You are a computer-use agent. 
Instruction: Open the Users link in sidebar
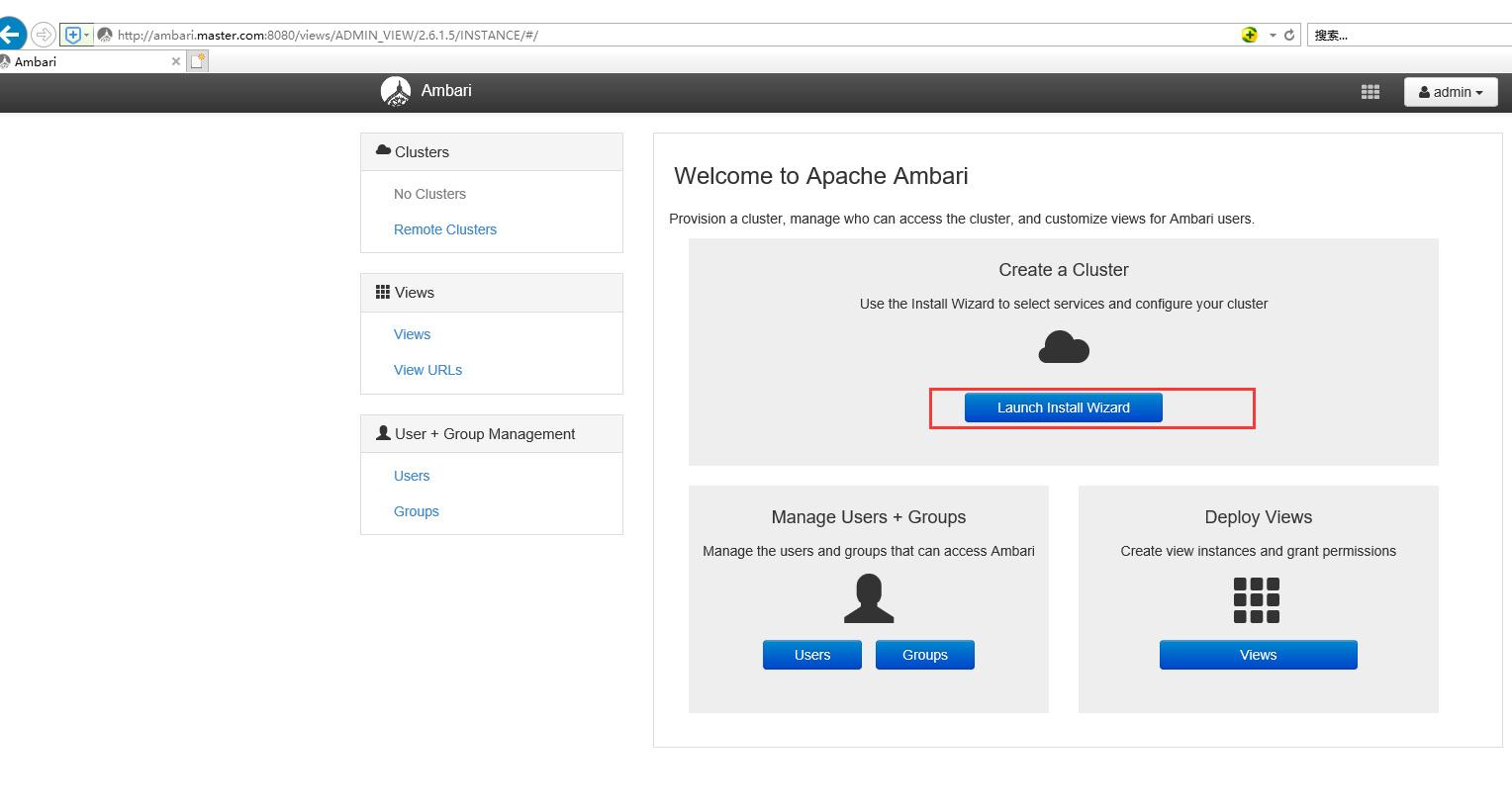pyautogui.click(x=412, y=476)
